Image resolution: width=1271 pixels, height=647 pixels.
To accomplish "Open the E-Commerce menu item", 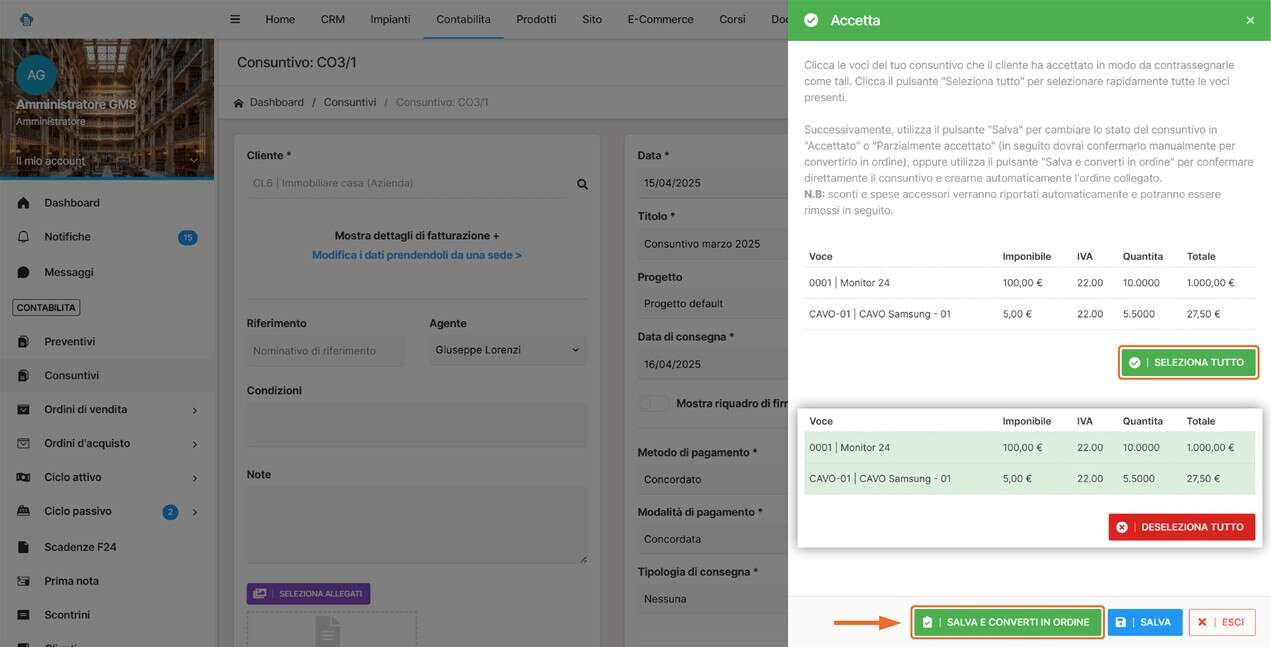I will tap(660, 19).
